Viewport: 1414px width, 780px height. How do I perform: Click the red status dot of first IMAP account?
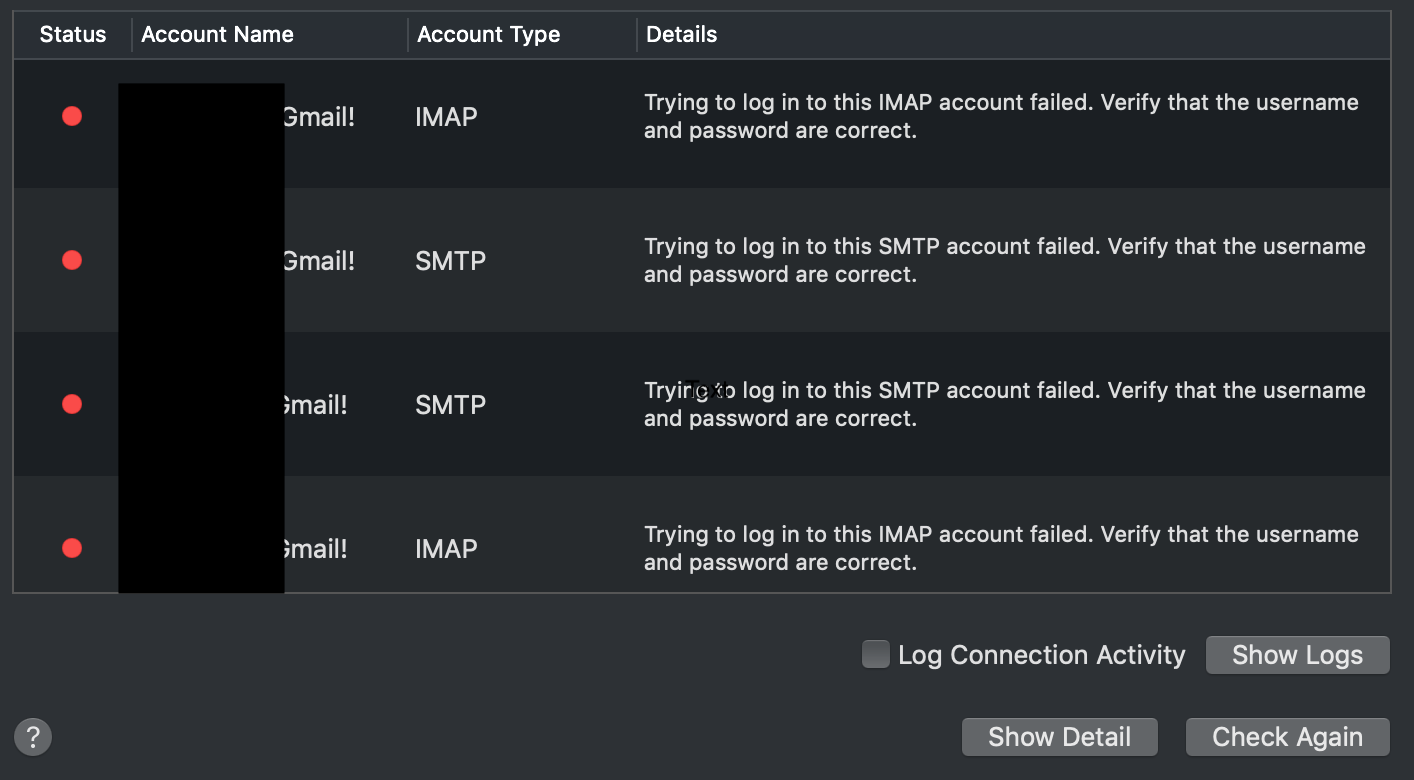pyautogui.click(x=72, y=117)
